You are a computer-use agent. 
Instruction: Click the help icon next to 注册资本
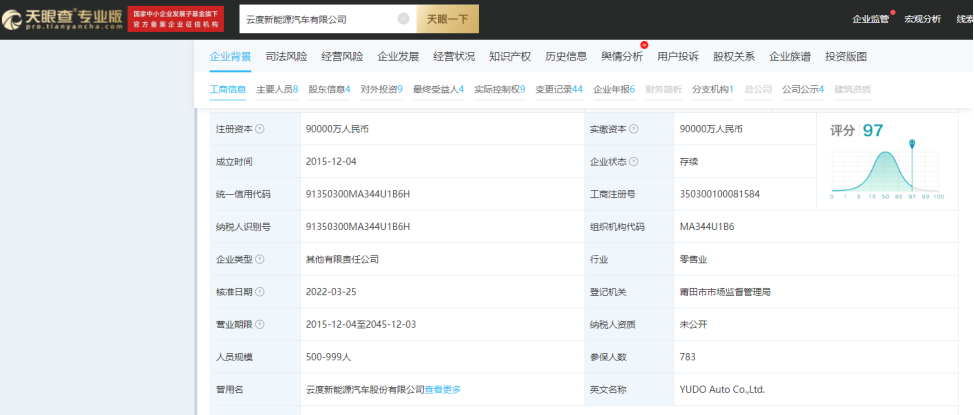[x=260, y=129]
